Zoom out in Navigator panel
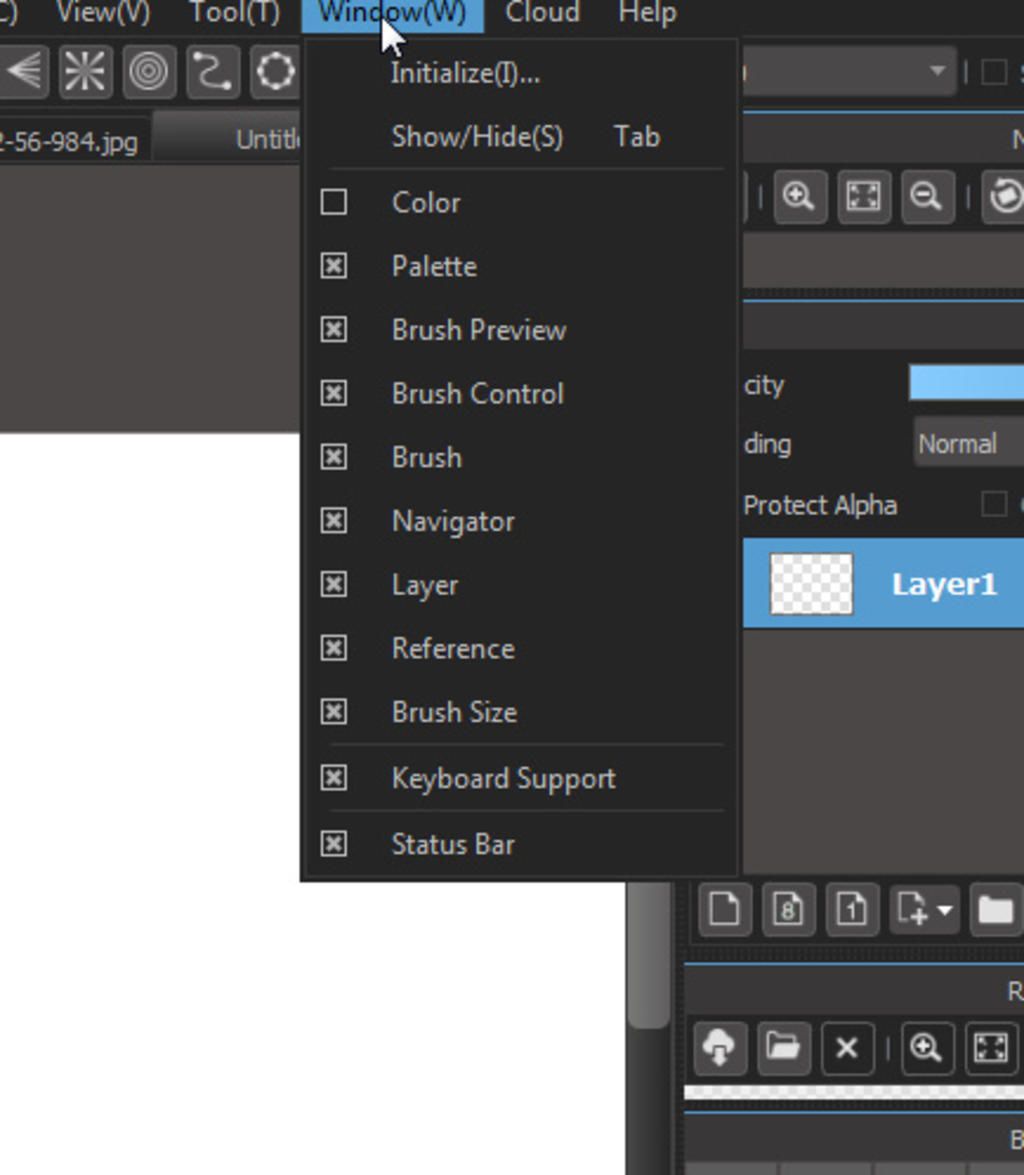The image size is (1024, 1175). [927, 196]
